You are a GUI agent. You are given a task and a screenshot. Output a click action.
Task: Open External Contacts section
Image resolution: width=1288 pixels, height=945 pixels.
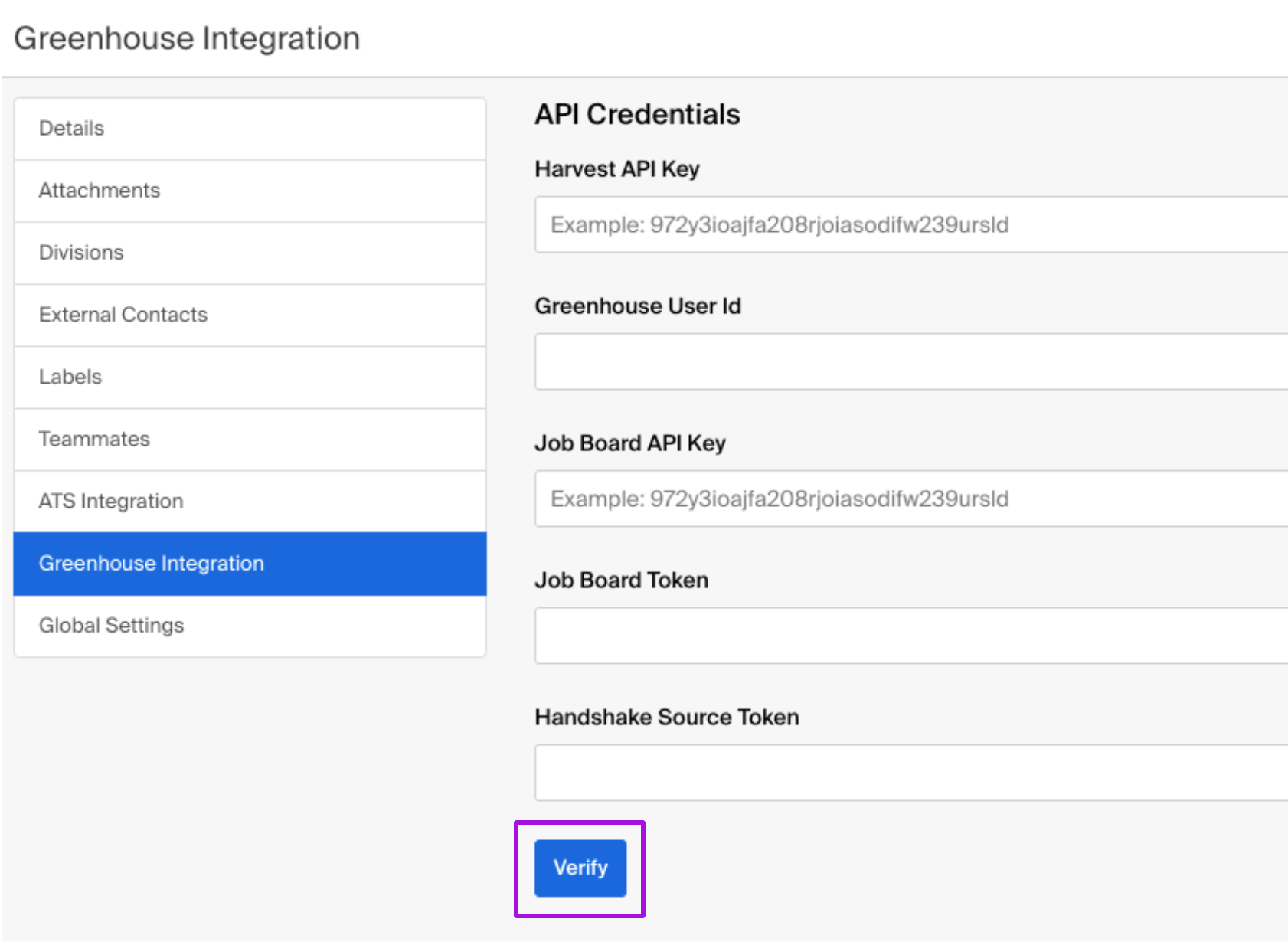[250, 315]
